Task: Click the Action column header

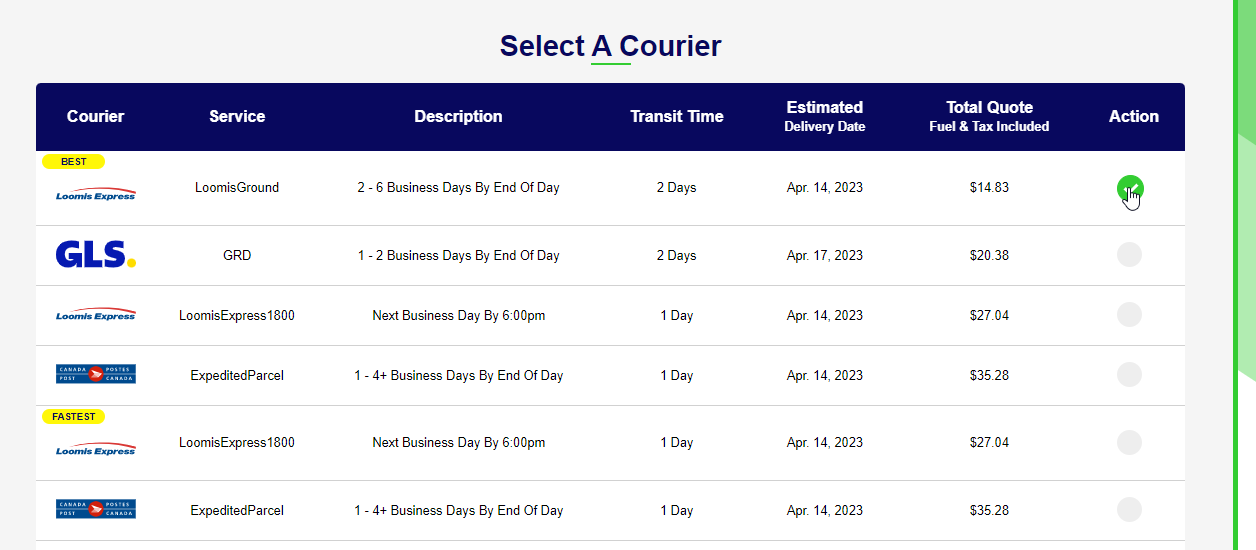Action: (x=1134, y=116)
